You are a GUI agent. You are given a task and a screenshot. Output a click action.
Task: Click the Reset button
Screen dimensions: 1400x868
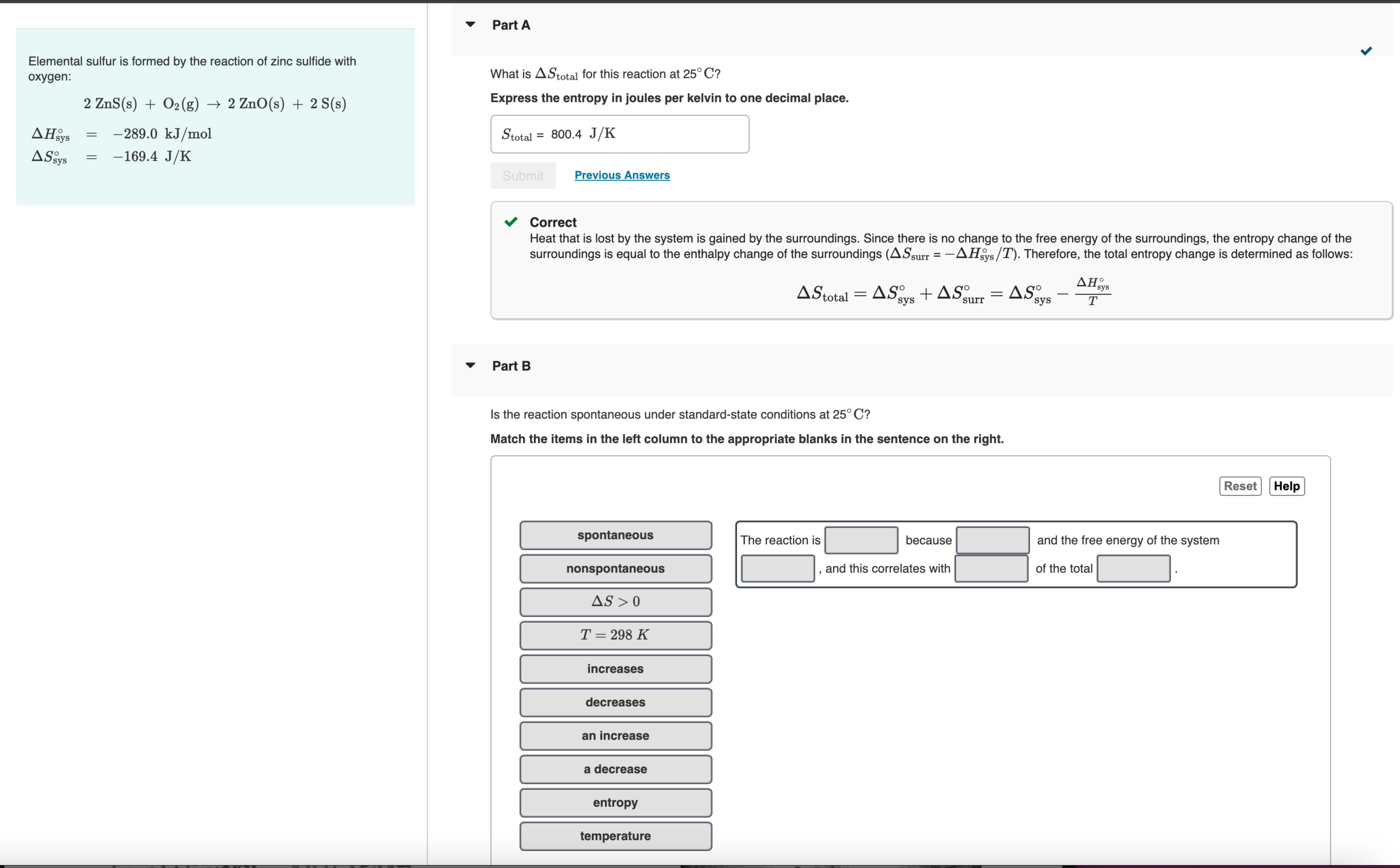point(1240,486)
